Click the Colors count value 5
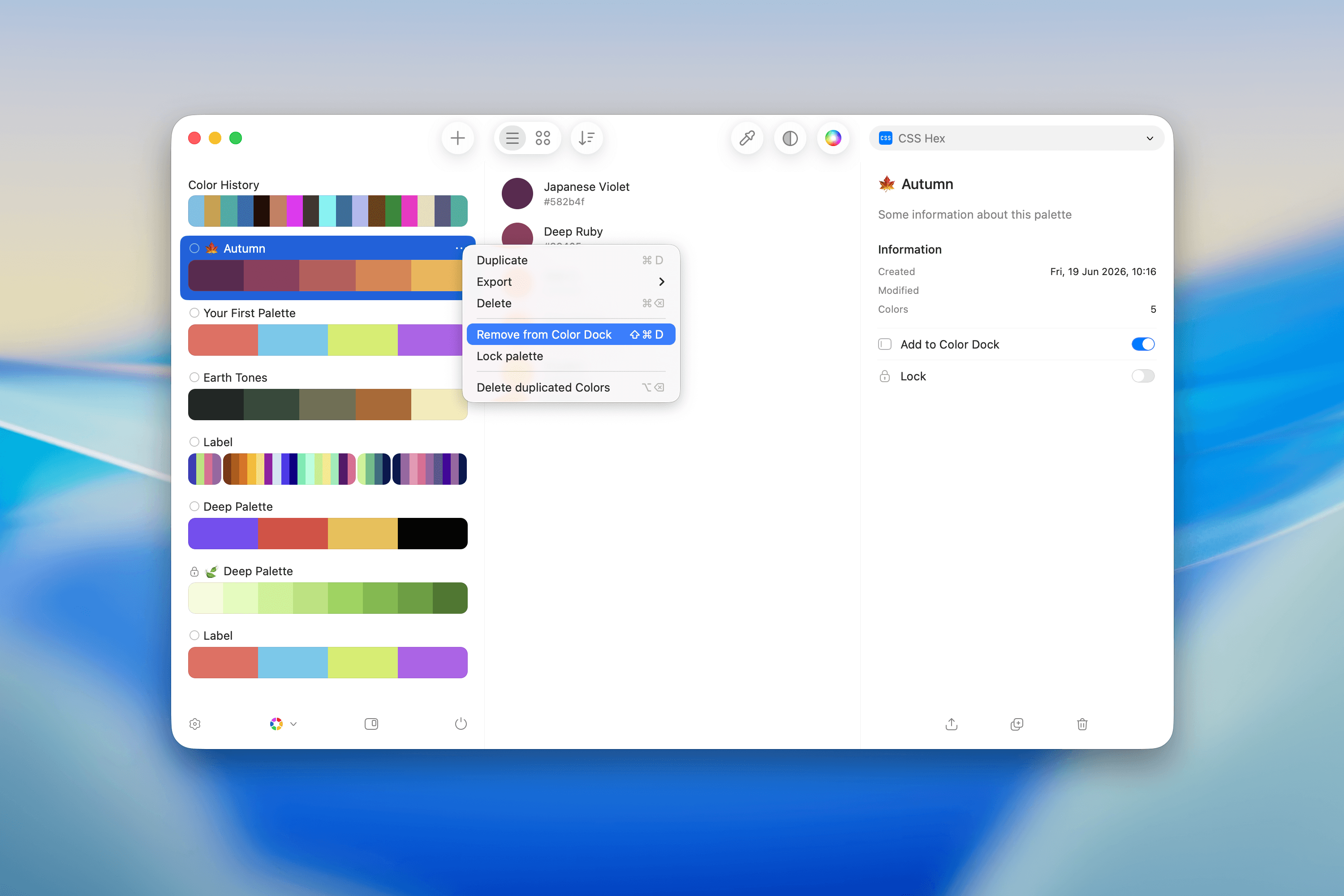 [1153, 309]
